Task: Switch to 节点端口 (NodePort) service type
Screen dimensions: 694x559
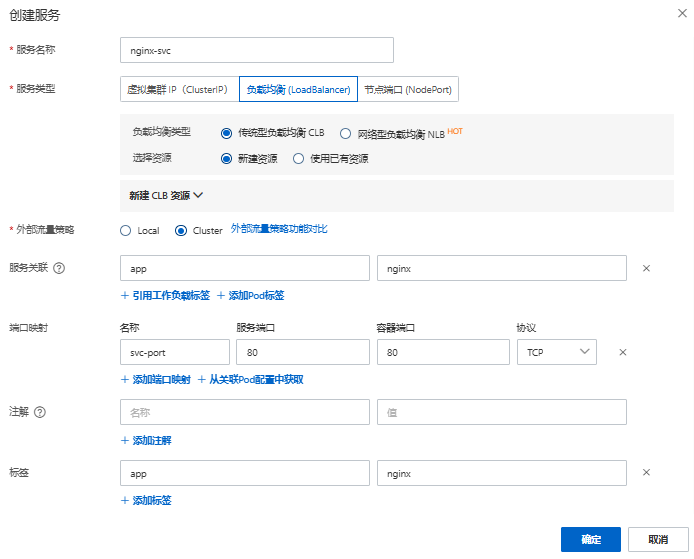Action: click(408, 89)
